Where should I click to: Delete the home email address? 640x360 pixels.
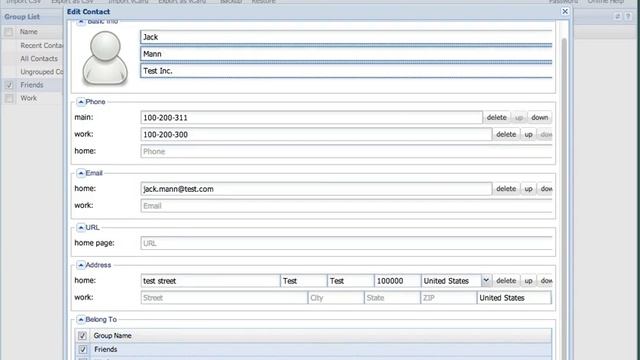(506, 189)
